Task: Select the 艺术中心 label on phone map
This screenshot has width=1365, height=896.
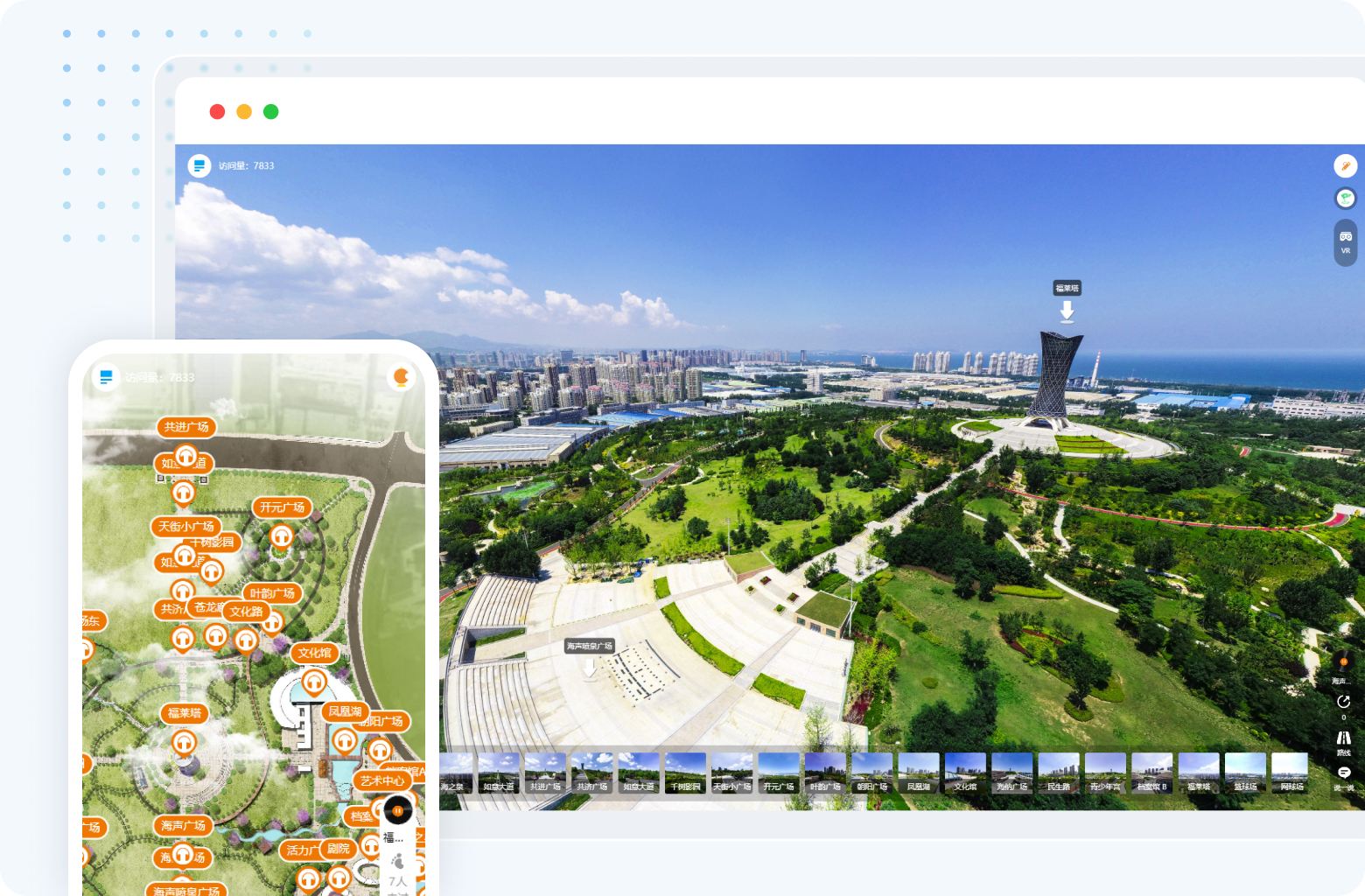Action: point(382,780)
